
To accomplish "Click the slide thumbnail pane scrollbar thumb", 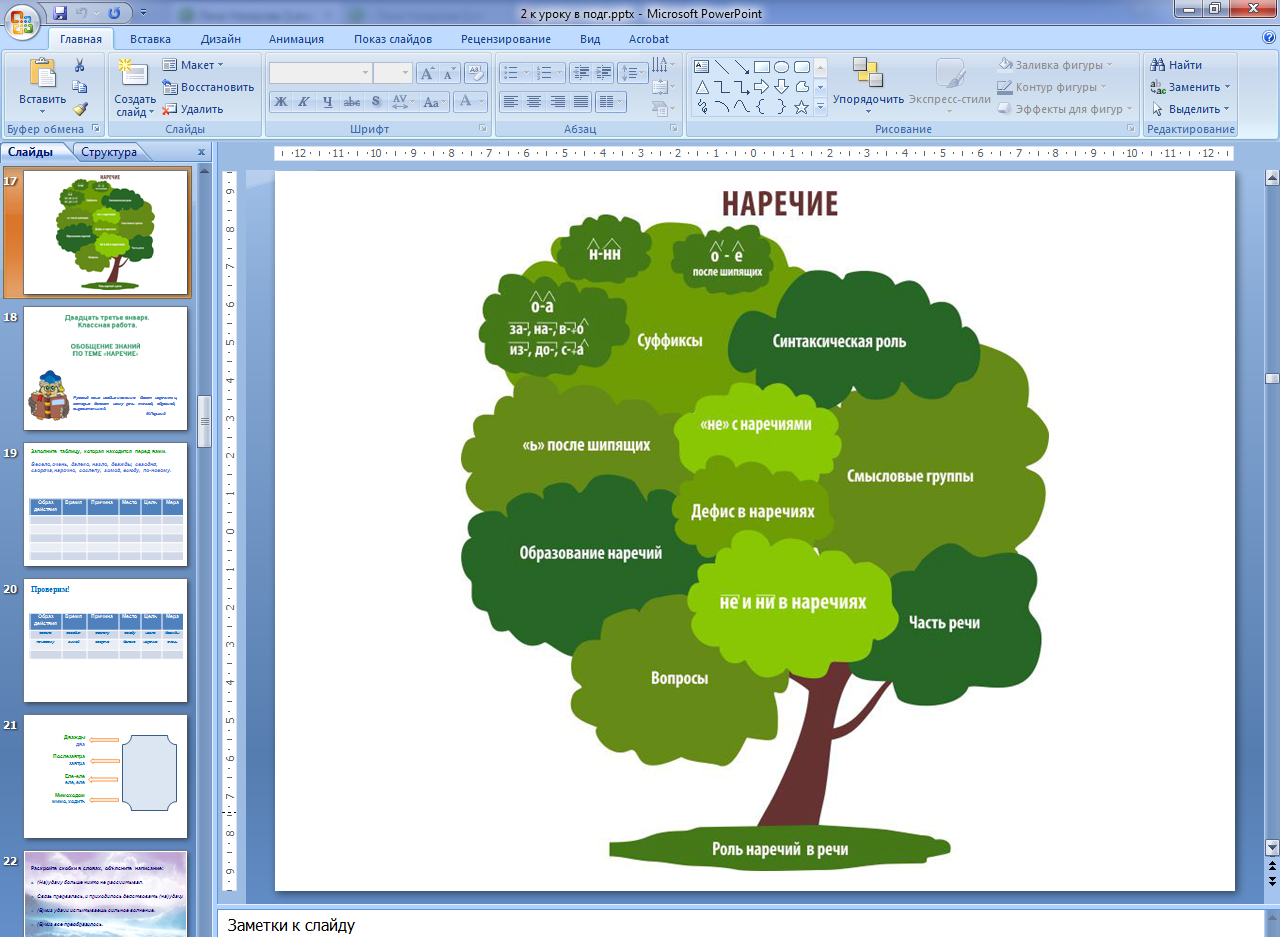I will pyautogui.click(x=205, y=420).
